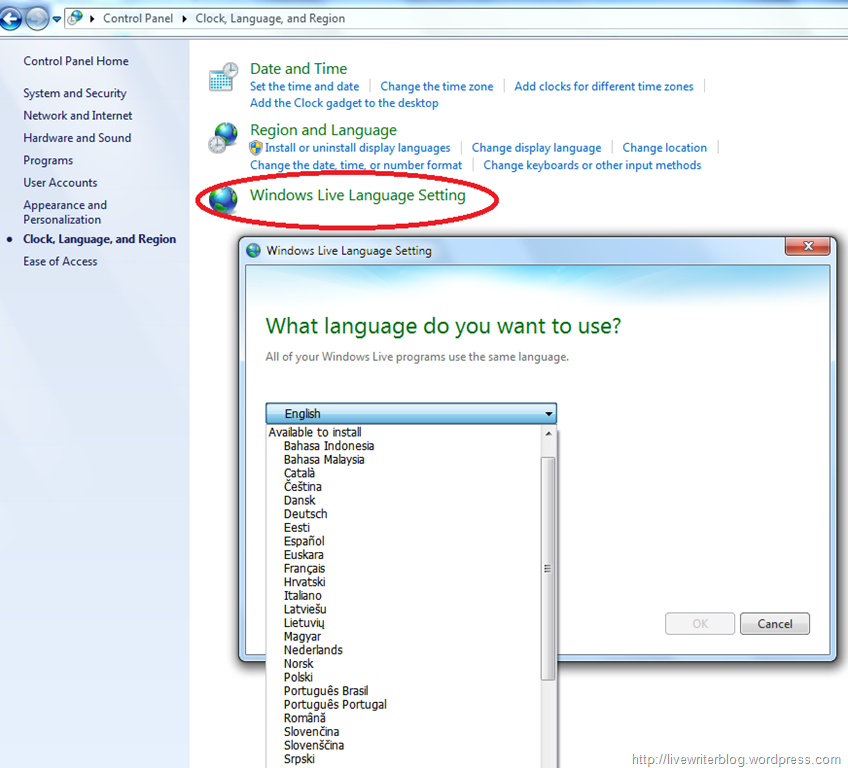Open recent pages dropdown arrow
Screen dimensions: 848x768
pyautogui.click(x=56, y=19)
